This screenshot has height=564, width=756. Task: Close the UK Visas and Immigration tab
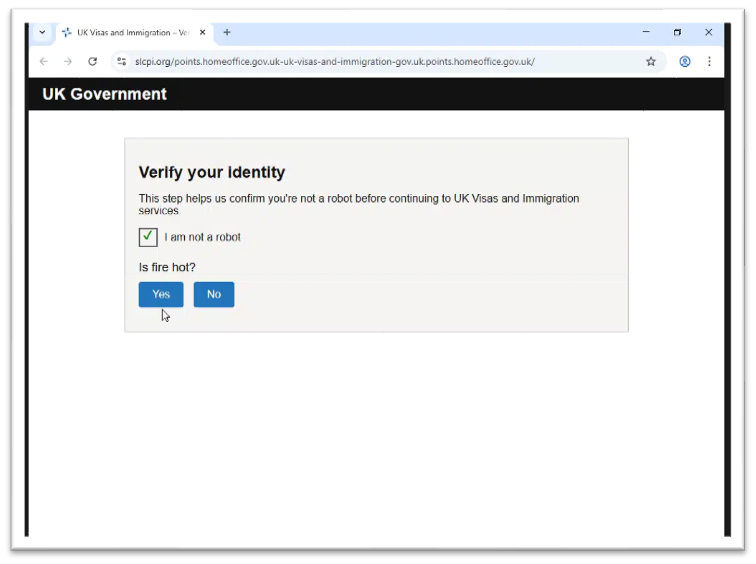(x=203, y=33)
